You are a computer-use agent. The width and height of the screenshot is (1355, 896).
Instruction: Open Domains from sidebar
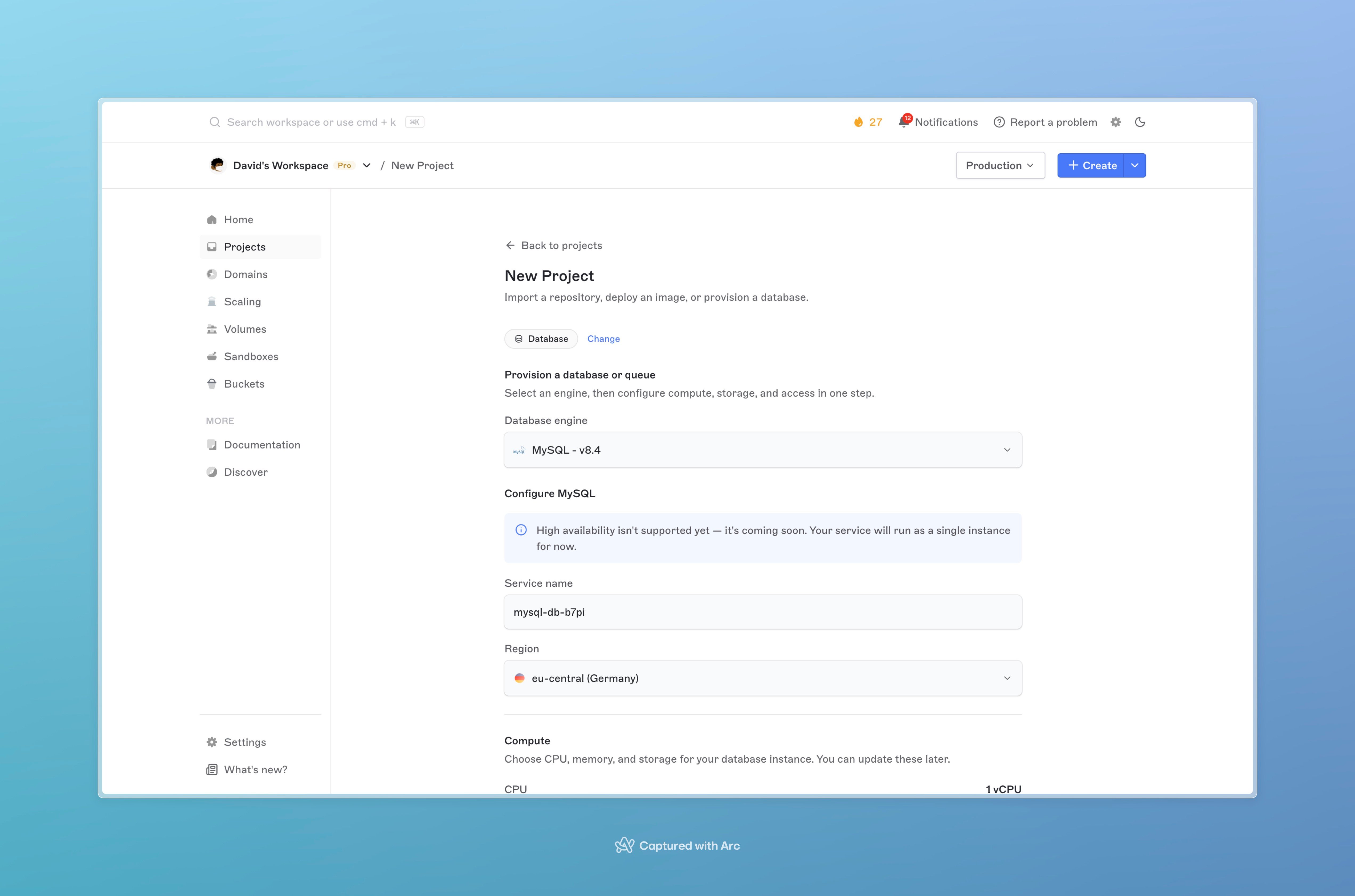point(260,274)
